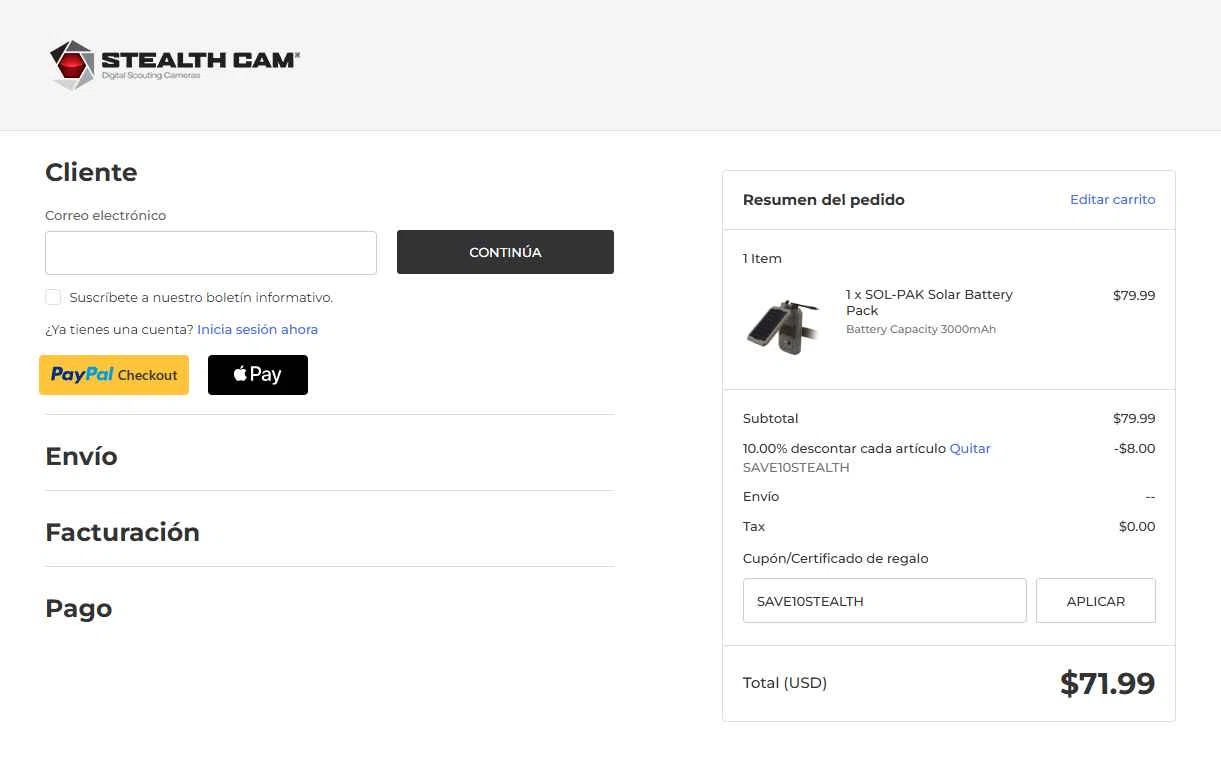This screenshot has height=783, width=1221.
Task: Click the SAVE10STEALTH code under discount line
Action: 796,467
